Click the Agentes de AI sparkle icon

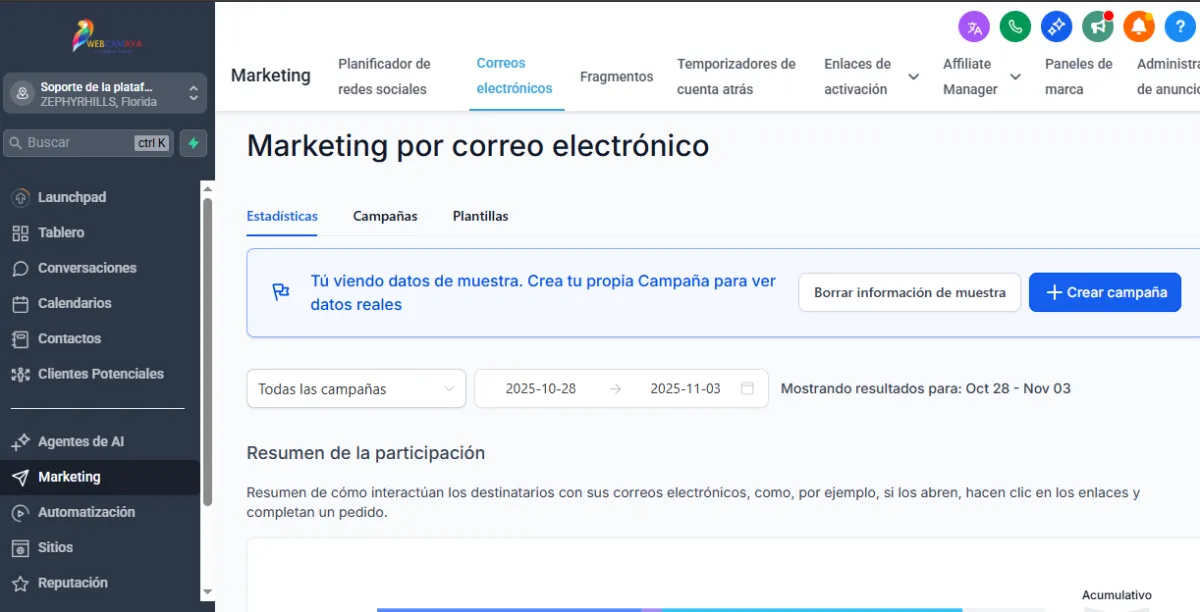[x=20, y=442]
